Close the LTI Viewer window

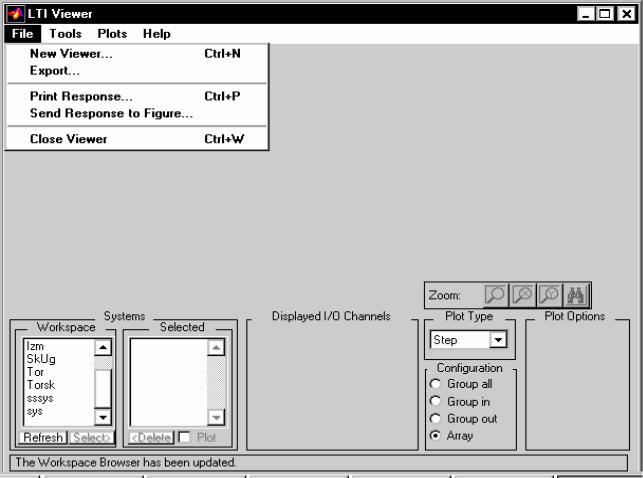tap(627, 14)
